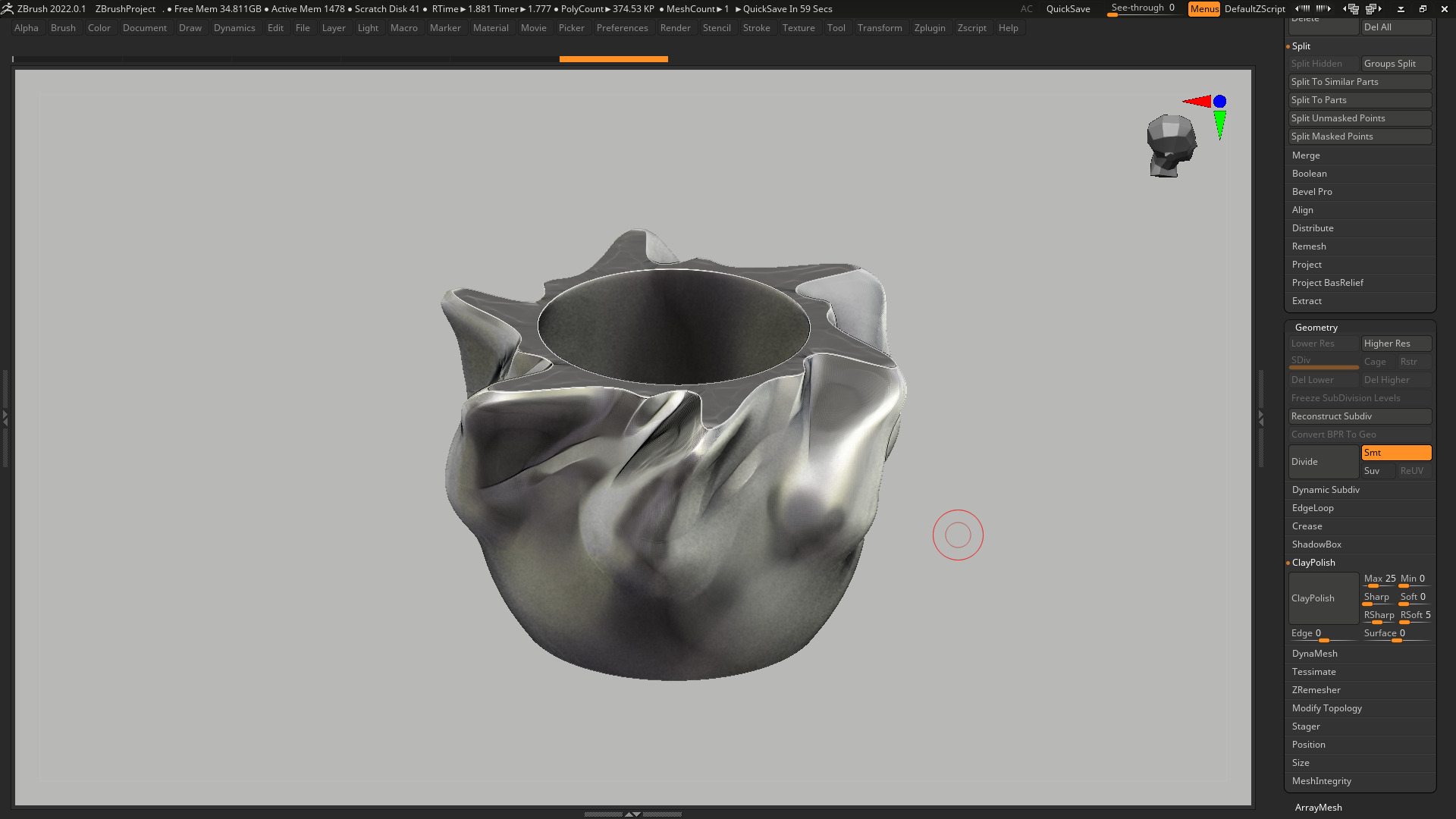This screenshot has width=1456, height=819.
Task: Collapse the right tray divider arrows
Action: click(x=1261, y=417)
